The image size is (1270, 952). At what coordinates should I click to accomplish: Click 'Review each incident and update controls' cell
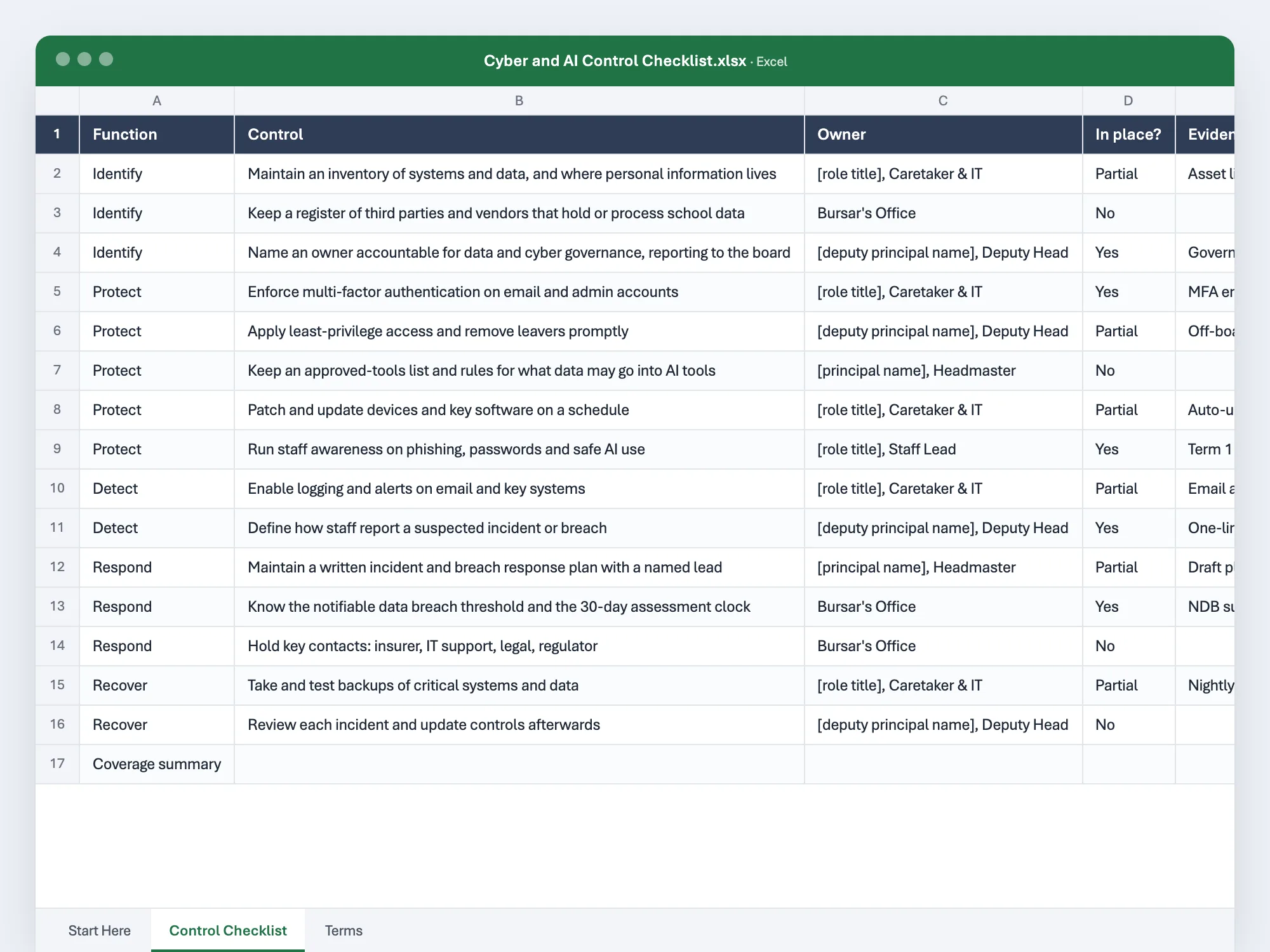519,724
